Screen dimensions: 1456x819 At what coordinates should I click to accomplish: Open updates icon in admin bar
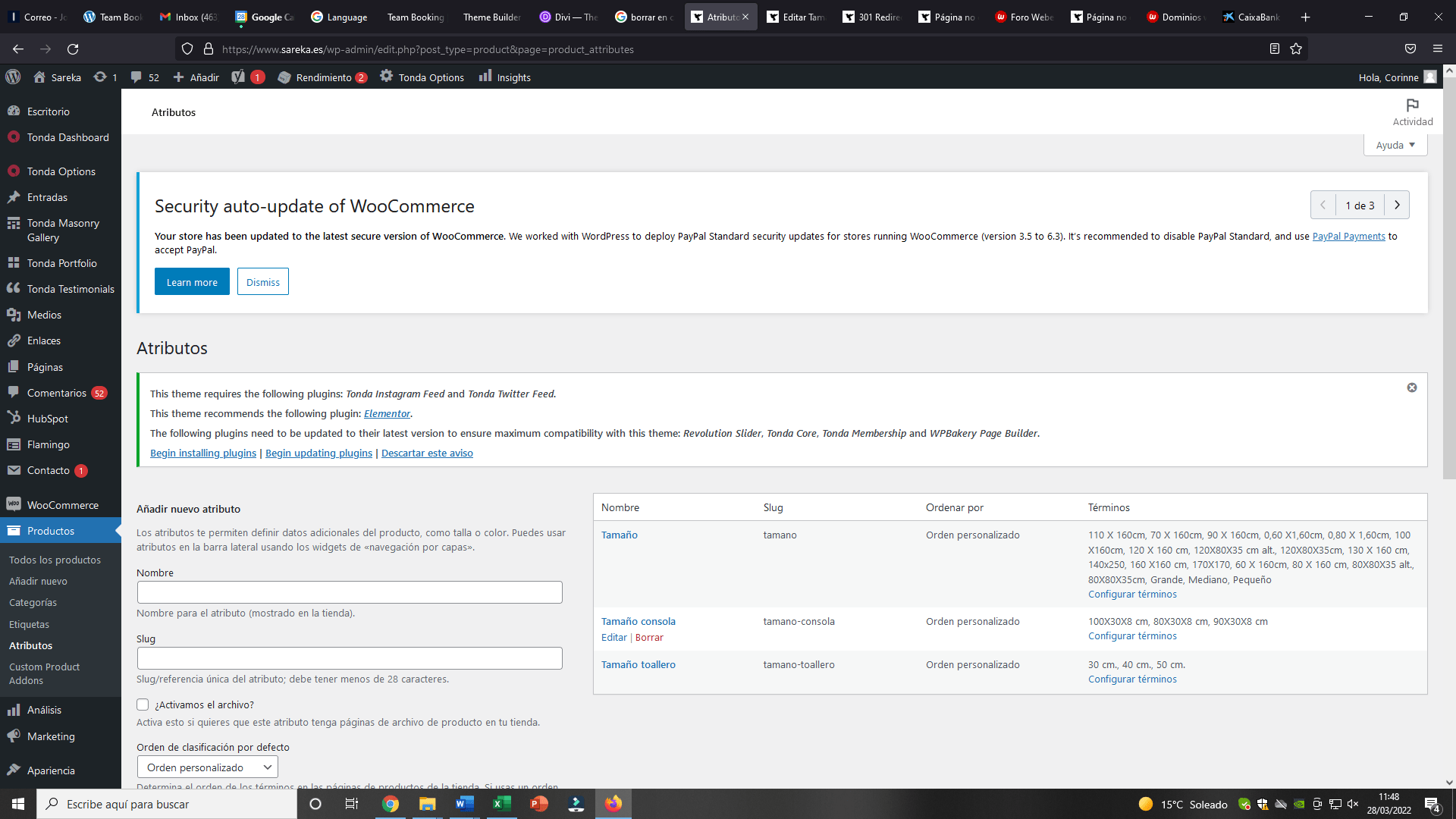105,77
